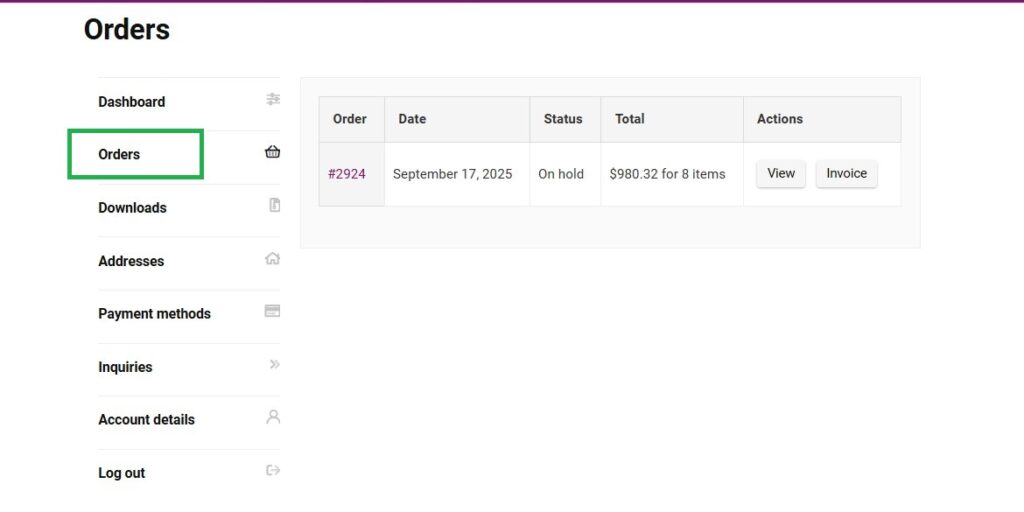Click the Addresses home icon
This screenshot has height=512, width=1024.
pos(272,258)
